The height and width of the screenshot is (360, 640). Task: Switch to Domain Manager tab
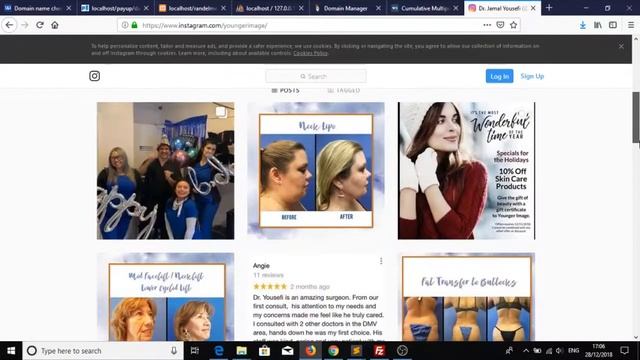pos(347,8)
